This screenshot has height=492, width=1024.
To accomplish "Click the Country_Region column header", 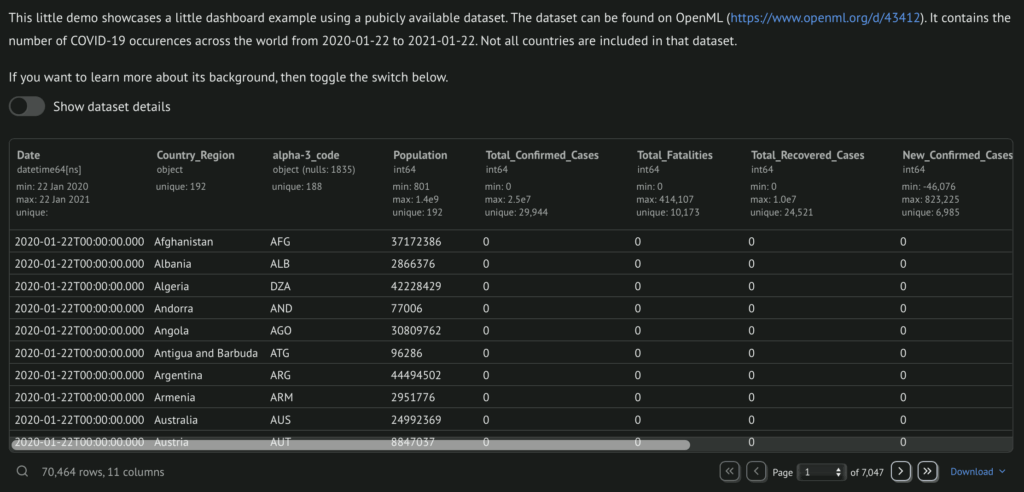I will pyautogui.click(x=195, y=155).
